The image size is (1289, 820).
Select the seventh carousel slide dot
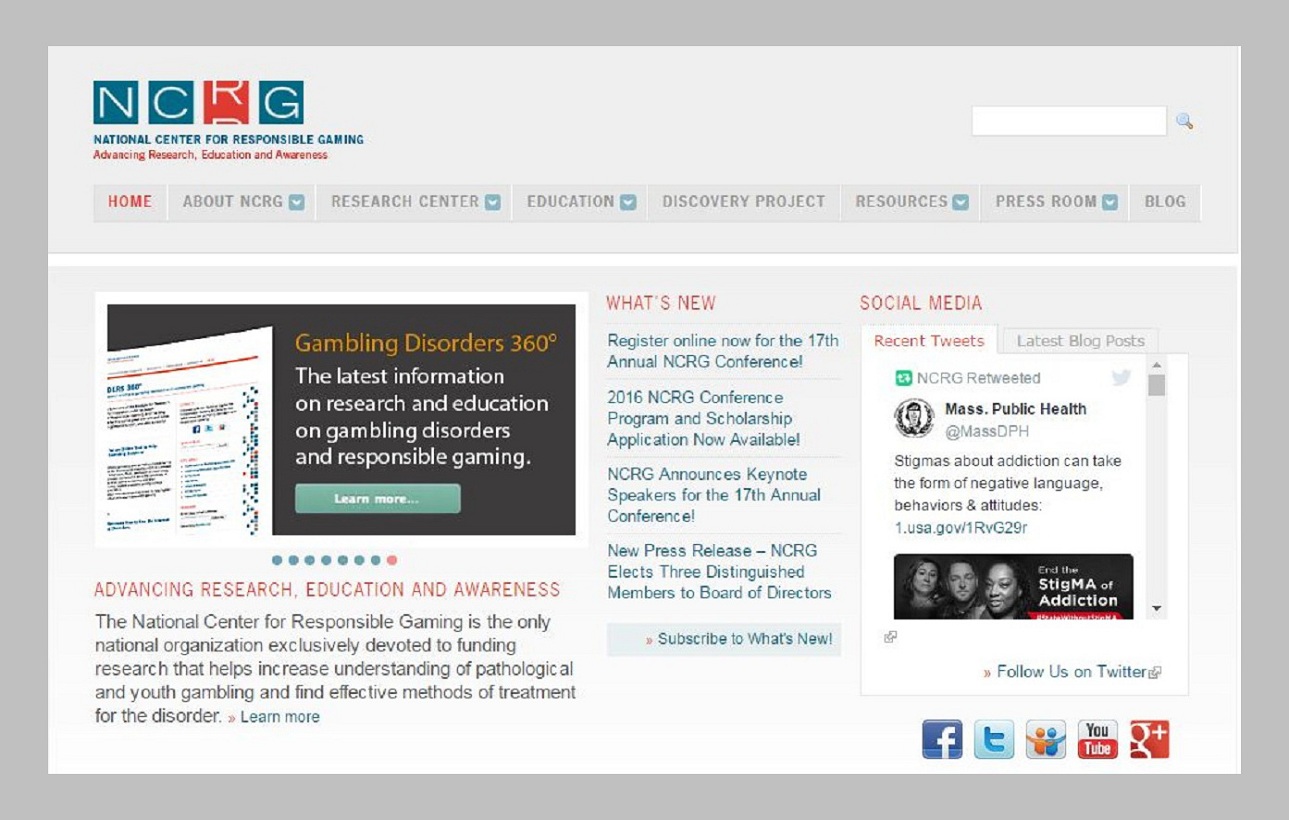(376, 560)
